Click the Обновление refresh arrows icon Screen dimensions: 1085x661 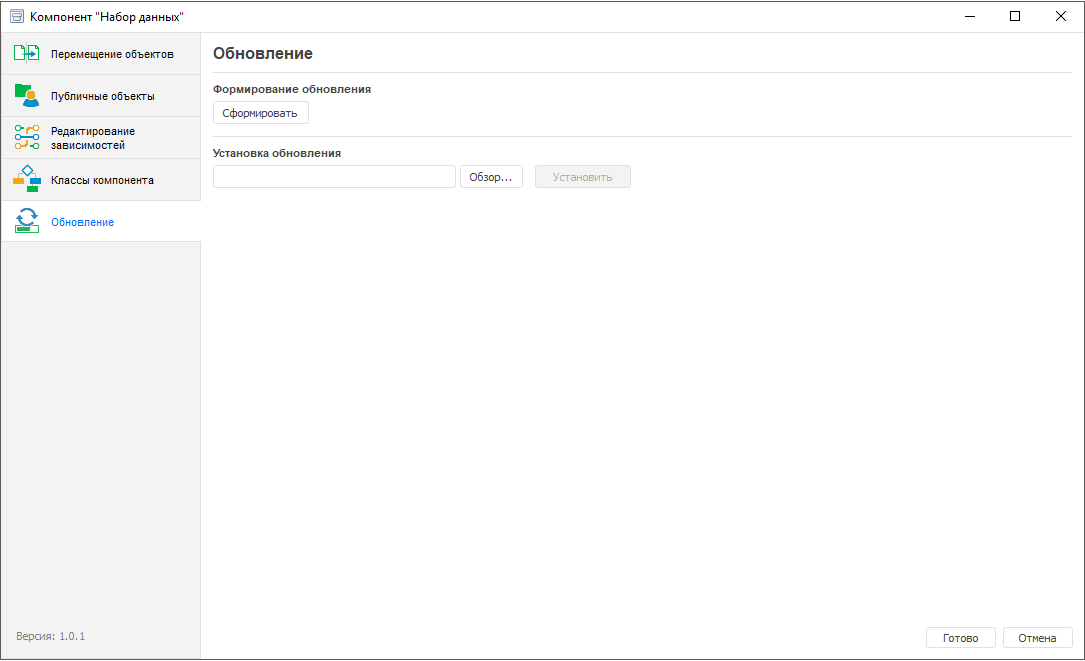tap(27, 221)
